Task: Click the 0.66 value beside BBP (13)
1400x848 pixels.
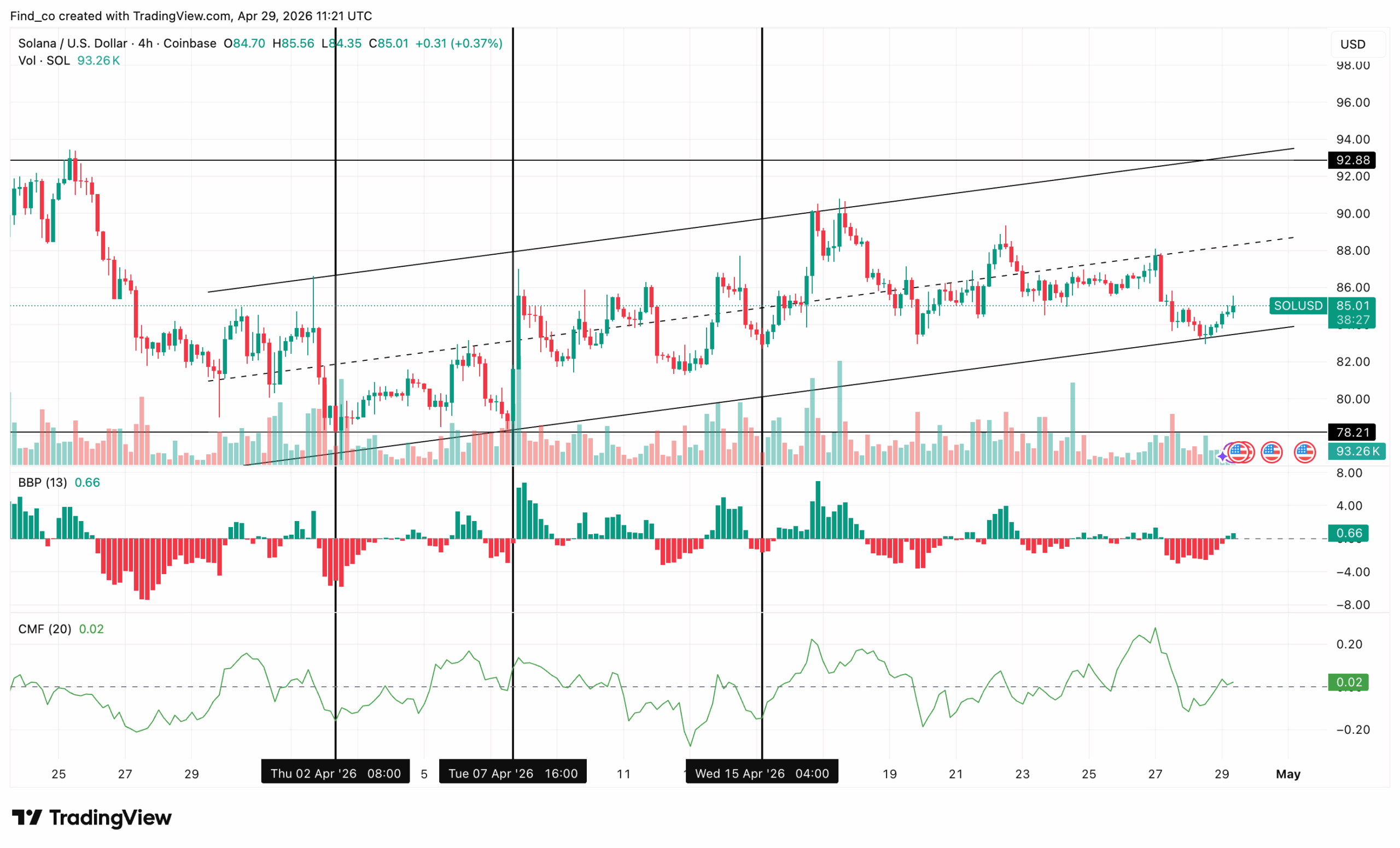Action: click(87, 482)
